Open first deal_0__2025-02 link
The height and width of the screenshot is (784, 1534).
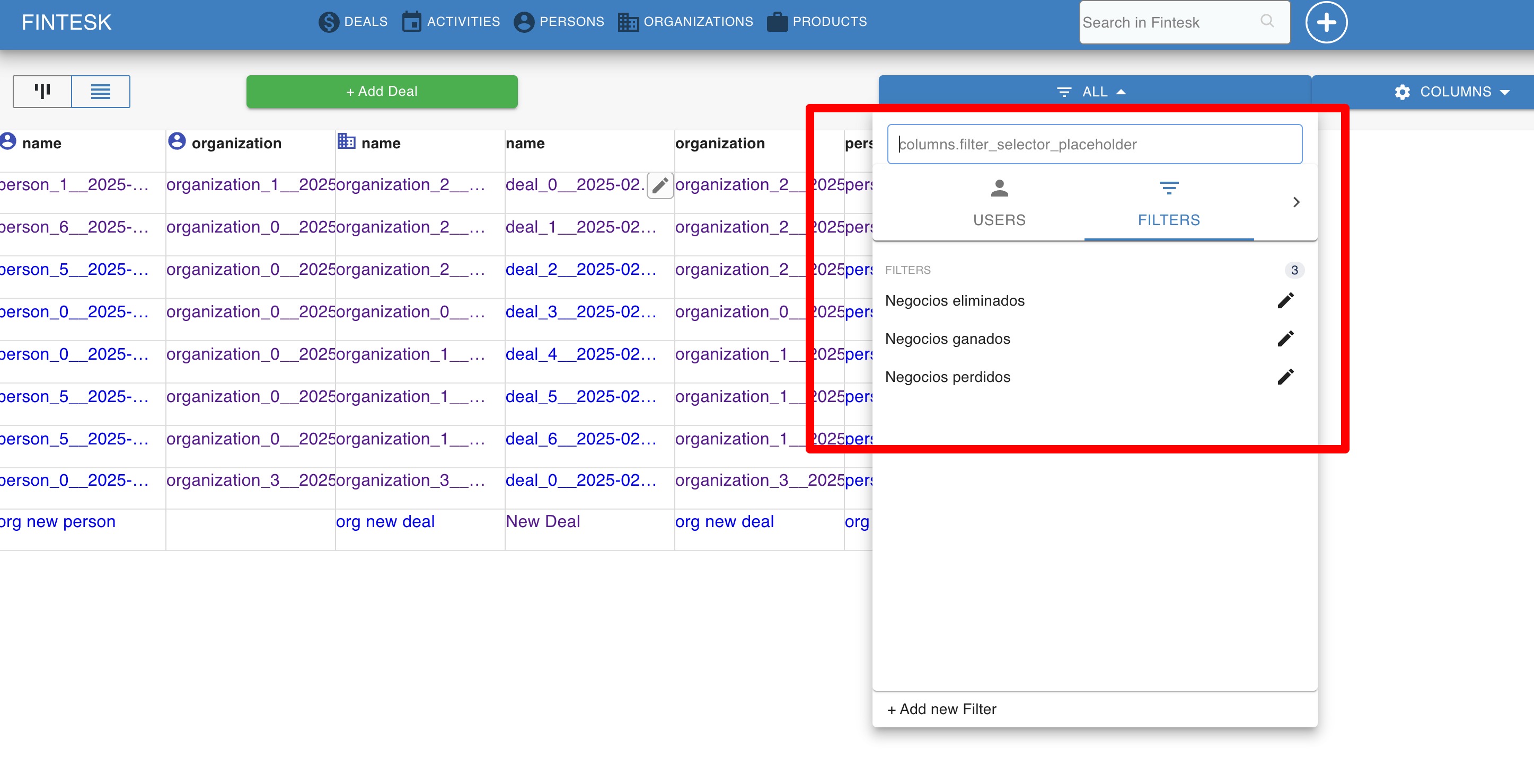pyautogui.click(x=575, y=185)
